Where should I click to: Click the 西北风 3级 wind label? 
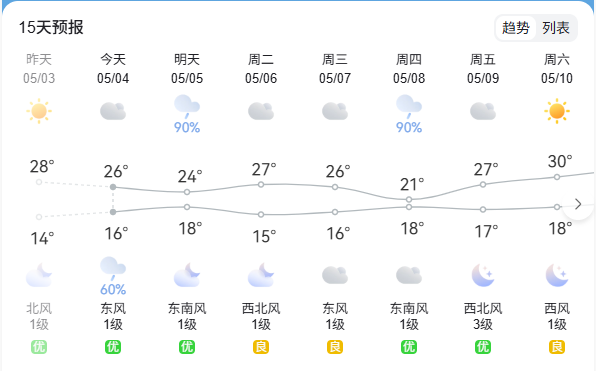[483, 316]
